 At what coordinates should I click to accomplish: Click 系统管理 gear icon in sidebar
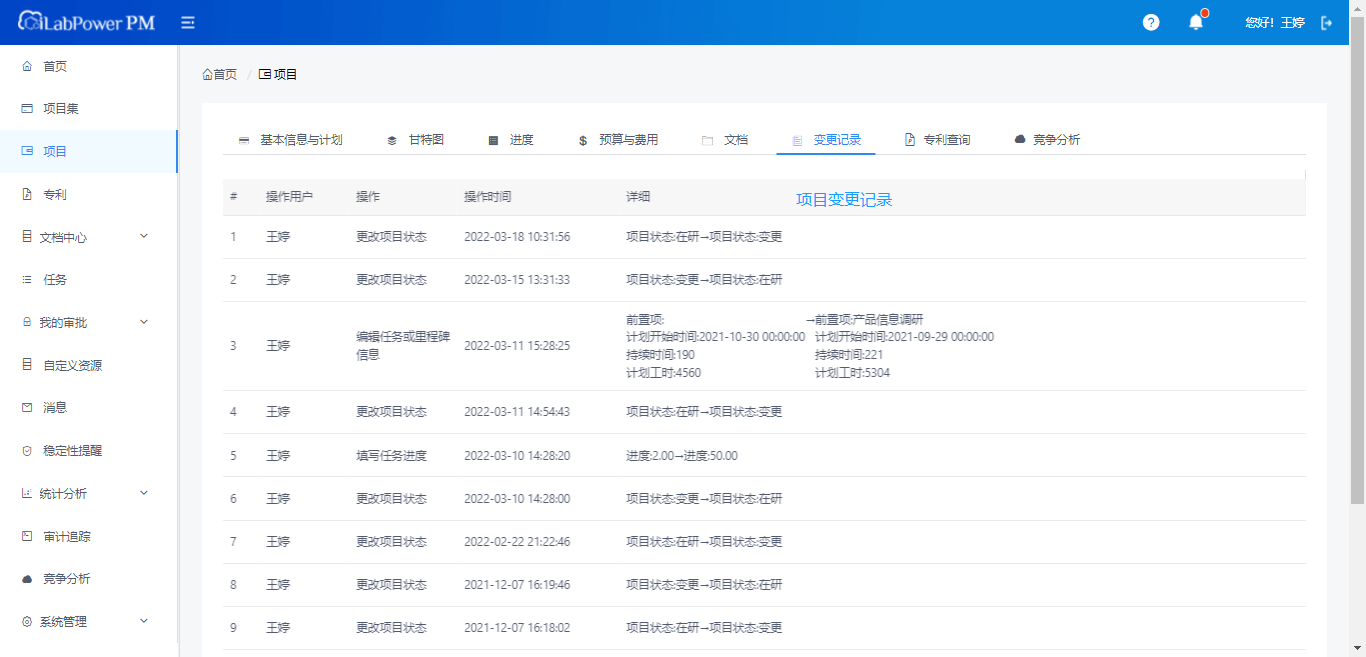tap(27, 622)
